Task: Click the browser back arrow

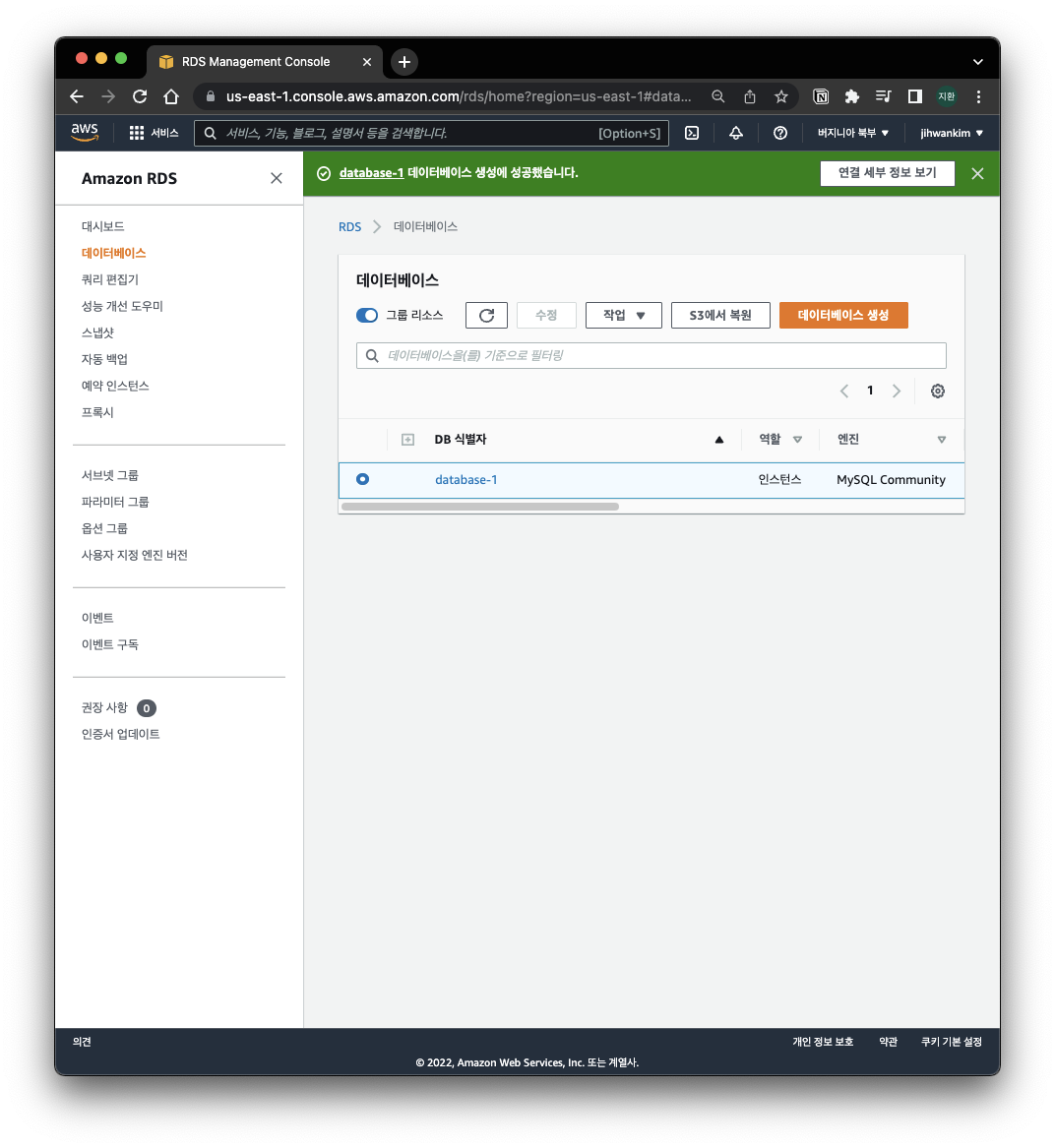Action: (77, 96)
